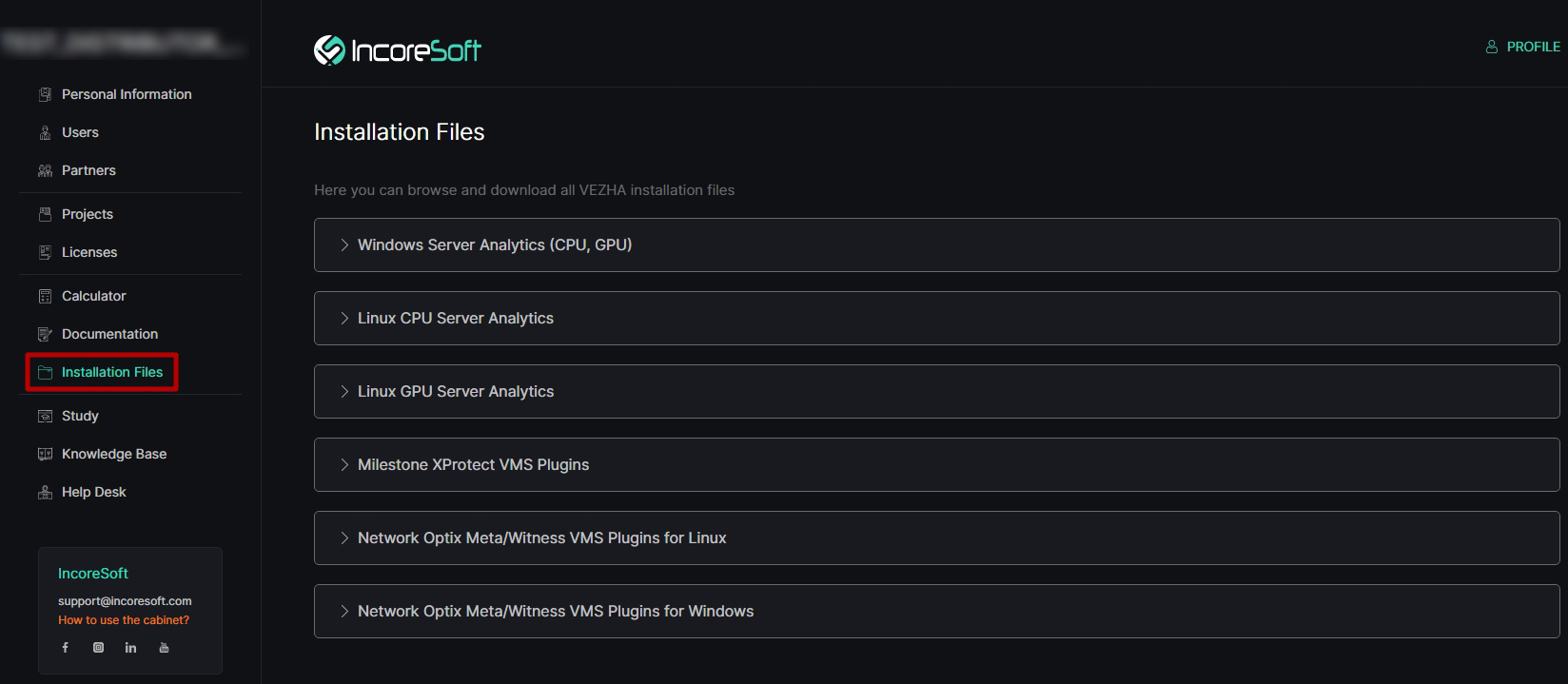Expand Linux CPU Server Analytics section
Image resolution: width=1568 pixels, height=684 pixels.
pos(936,318)
